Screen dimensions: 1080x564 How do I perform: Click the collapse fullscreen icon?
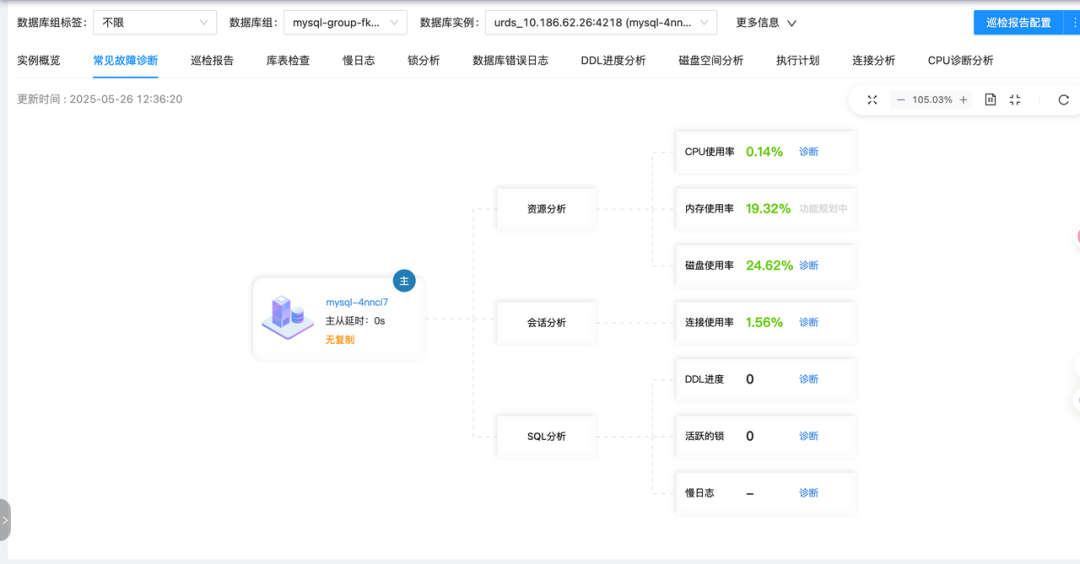click(x=1015, y=100)
